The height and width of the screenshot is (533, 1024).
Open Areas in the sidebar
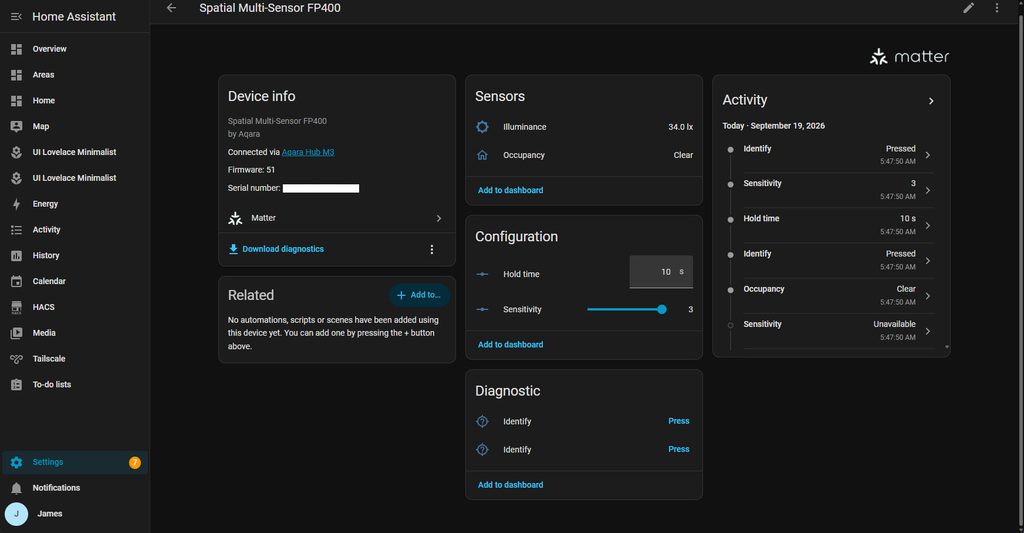(x=43, y=74)
